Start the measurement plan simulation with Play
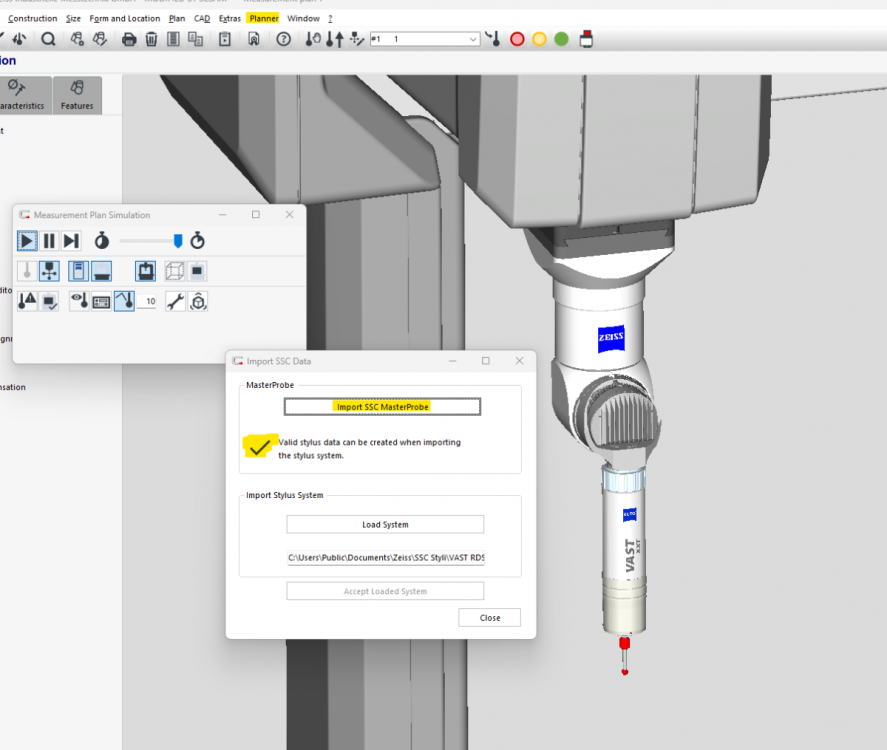Image resolution: width=887 pixels, height=750 pixels. 27,241
